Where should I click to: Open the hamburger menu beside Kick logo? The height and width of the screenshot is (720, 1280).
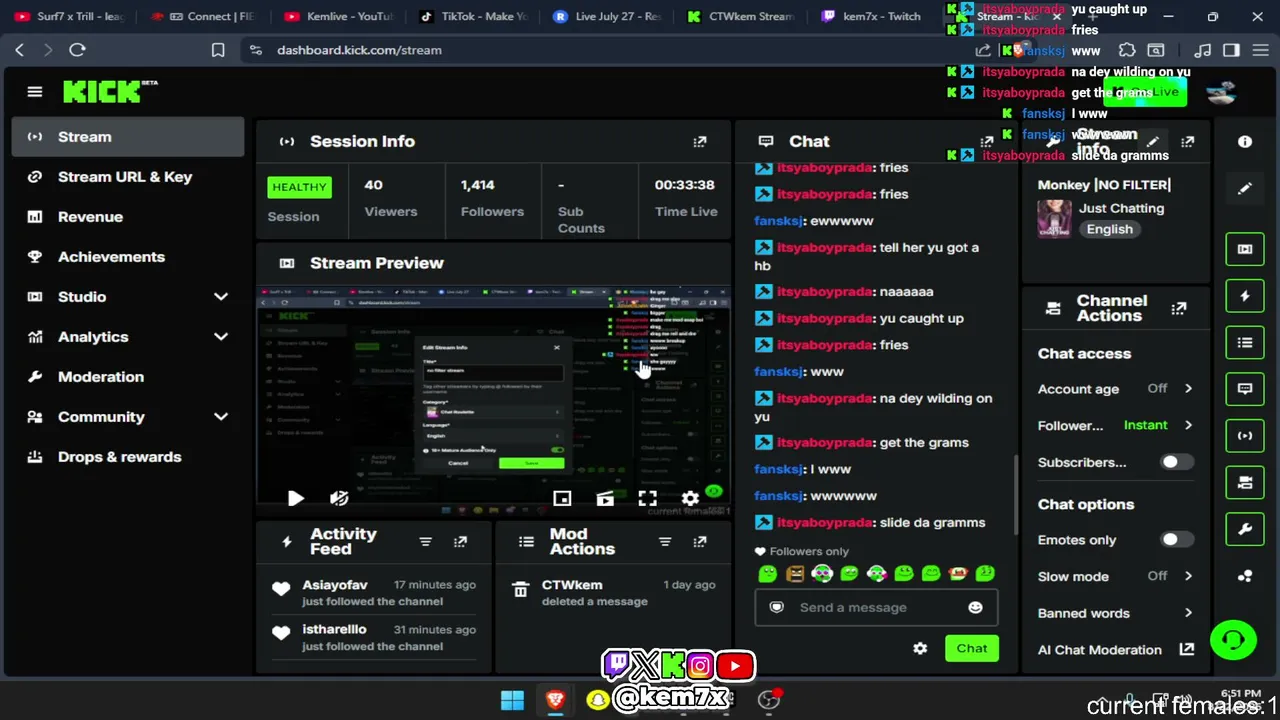[35, 92]
